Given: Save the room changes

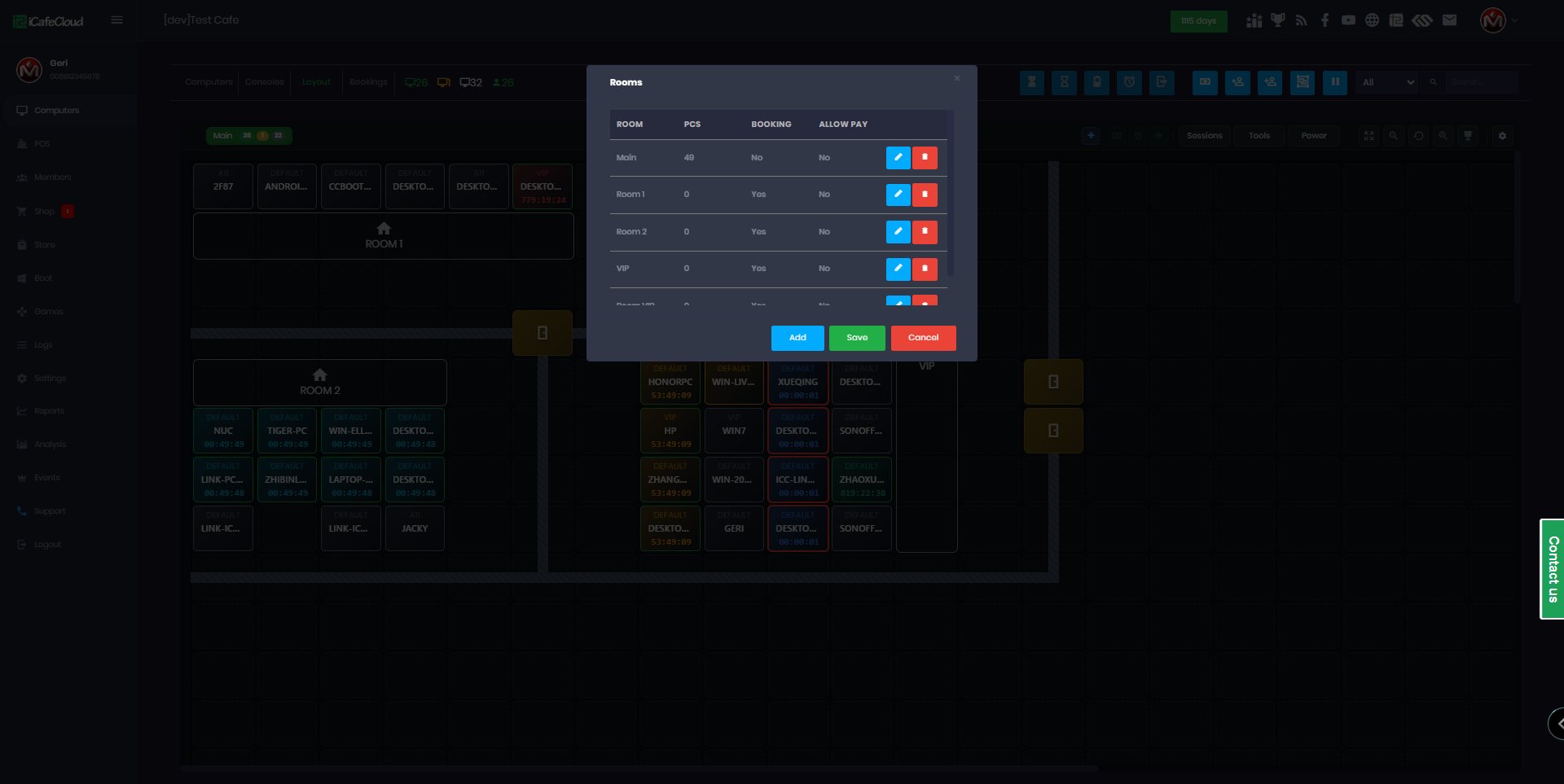Looking at the screenshot, I should click(x=857, y=338).
